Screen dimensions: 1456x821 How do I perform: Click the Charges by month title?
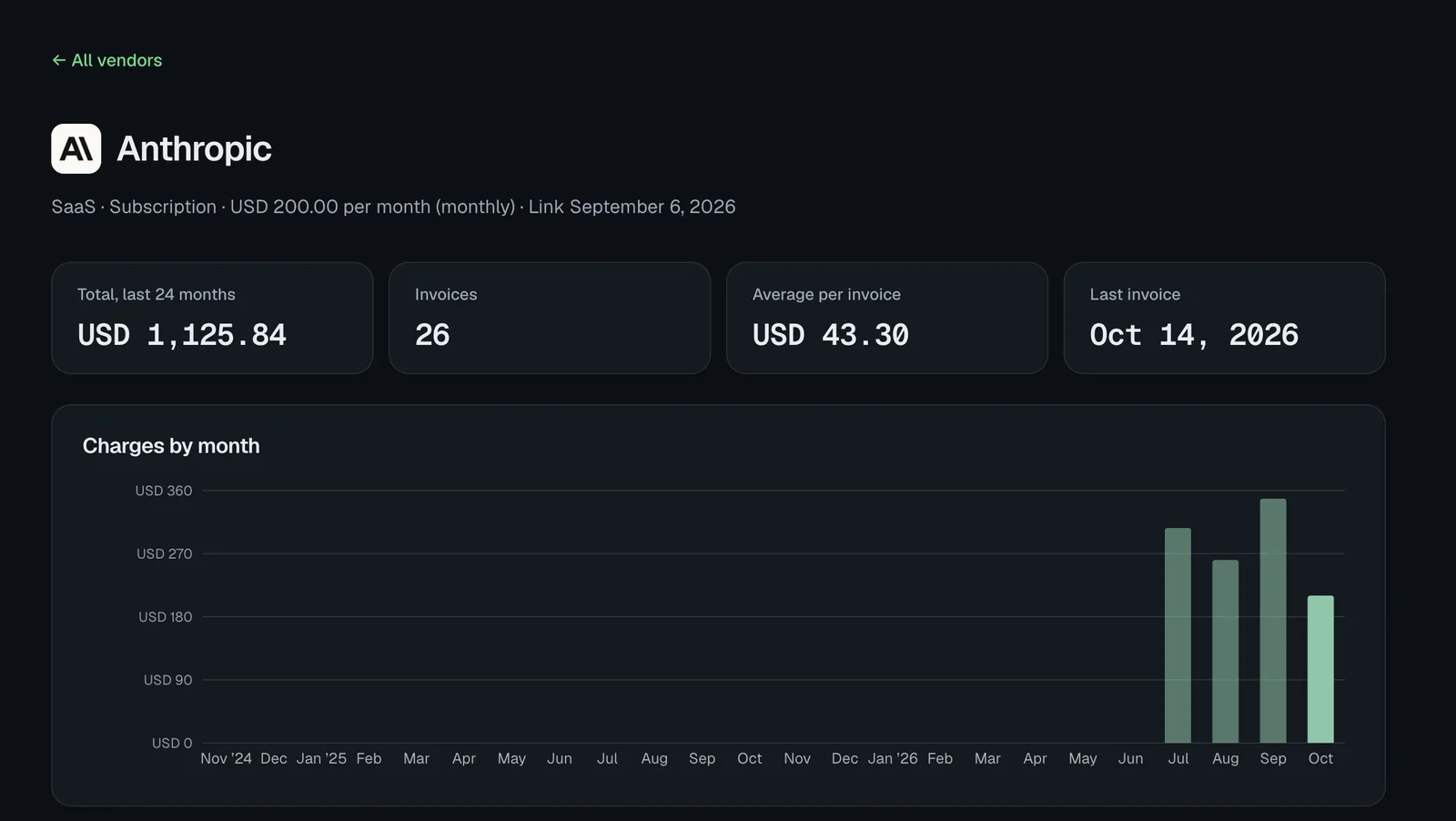tap(171, 446)
